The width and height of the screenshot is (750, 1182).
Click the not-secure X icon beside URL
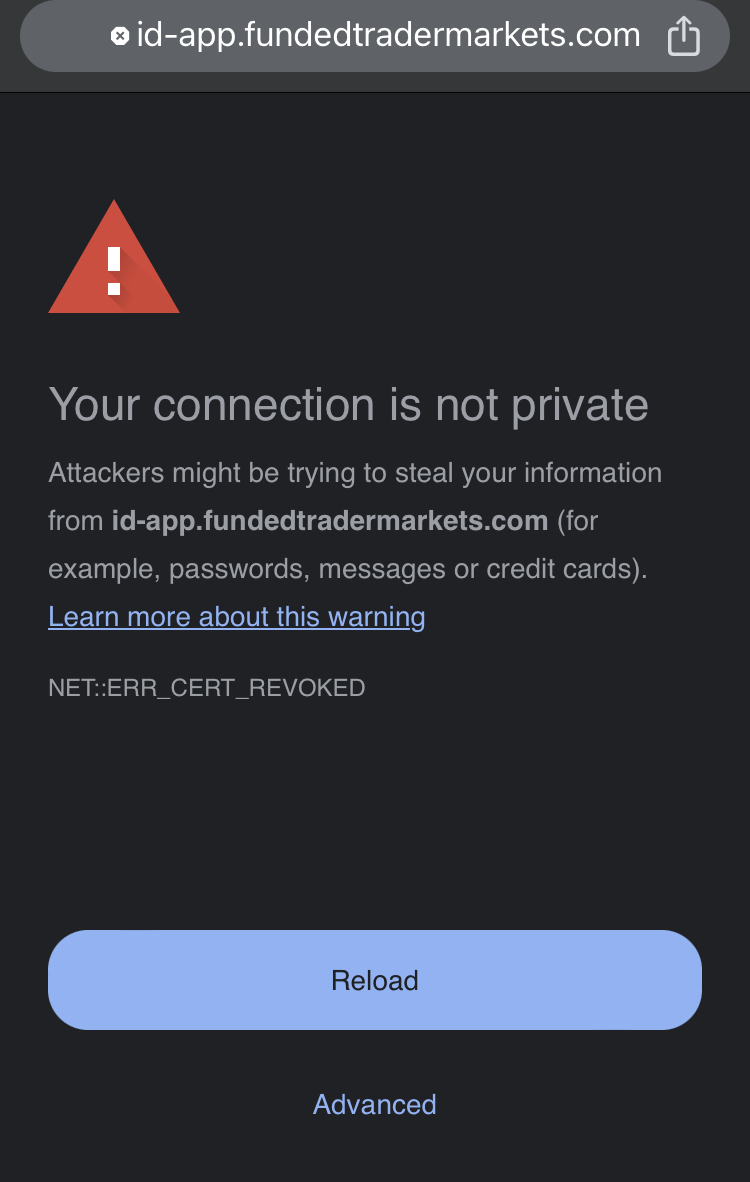point(120,35)
